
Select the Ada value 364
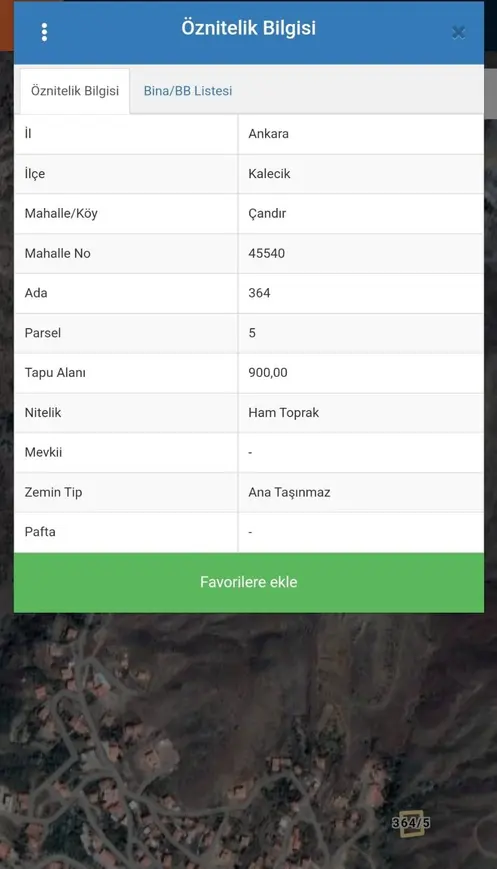point(259,293)
